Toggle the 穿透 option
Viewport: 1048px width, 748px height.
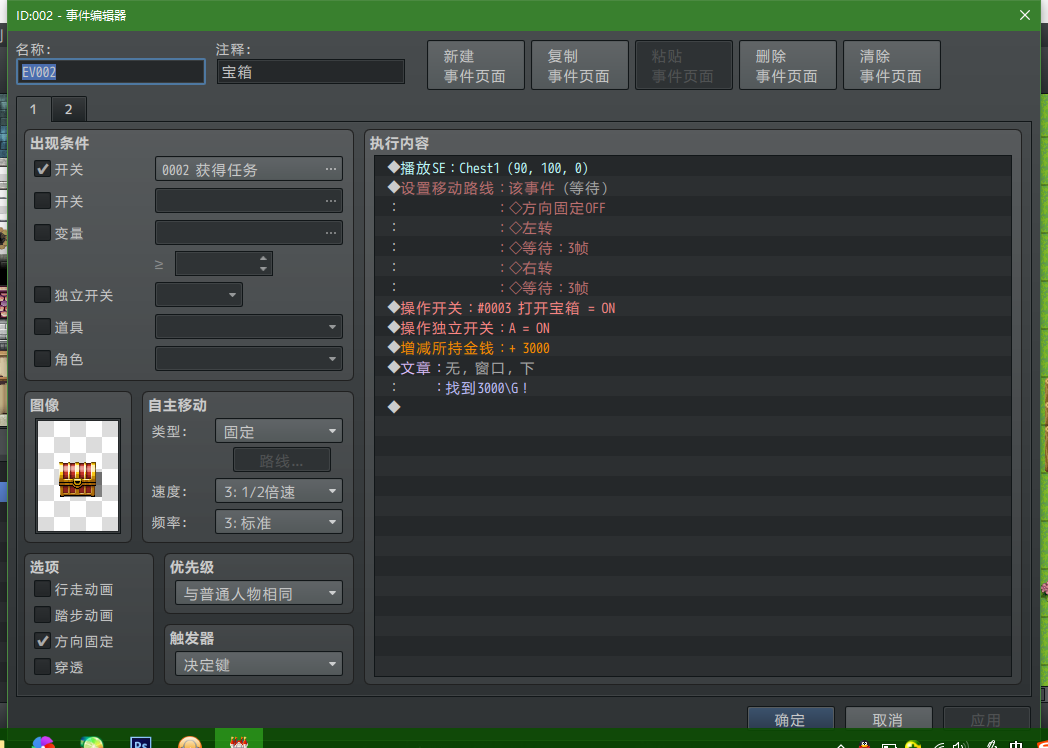point(43,666)
